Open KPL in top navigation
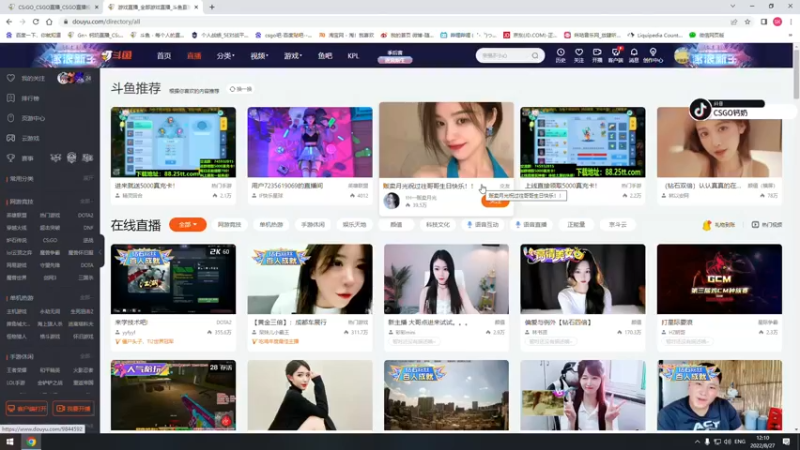The image size is (800, 450). [353, 56]
